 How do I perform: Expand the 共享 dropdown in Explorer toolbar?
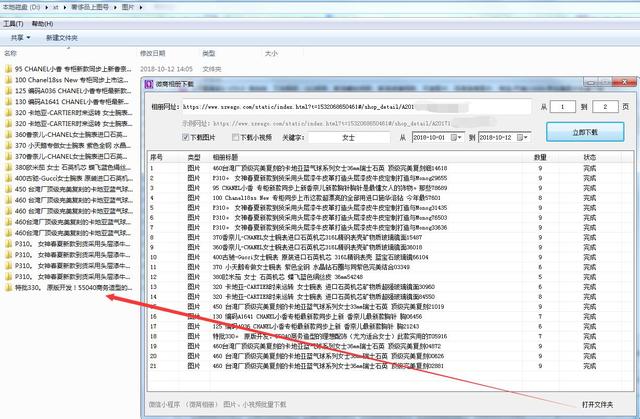22,36
